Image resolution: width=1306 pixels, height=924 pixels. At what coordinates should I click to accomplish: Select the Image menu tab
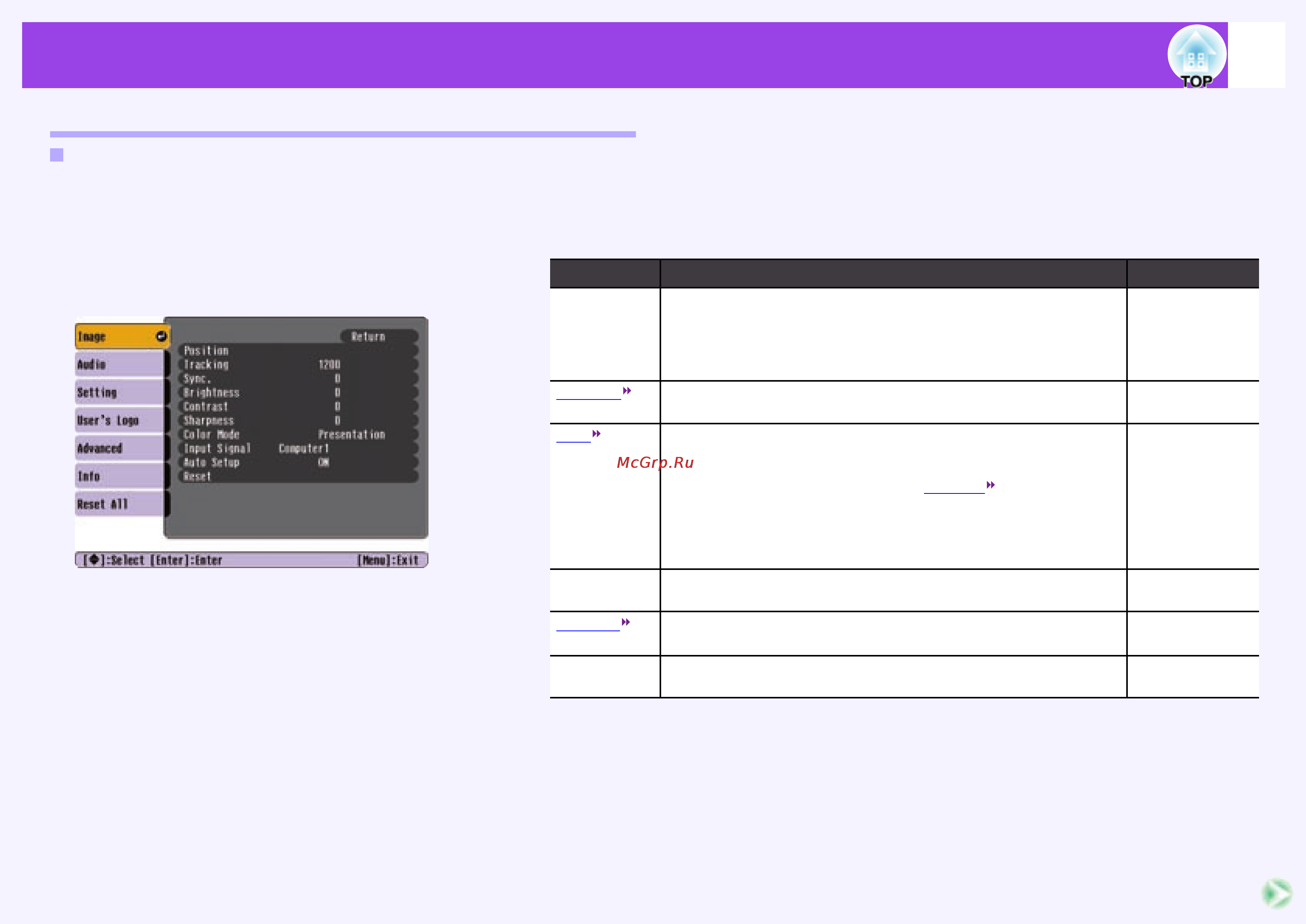[122, 336]
